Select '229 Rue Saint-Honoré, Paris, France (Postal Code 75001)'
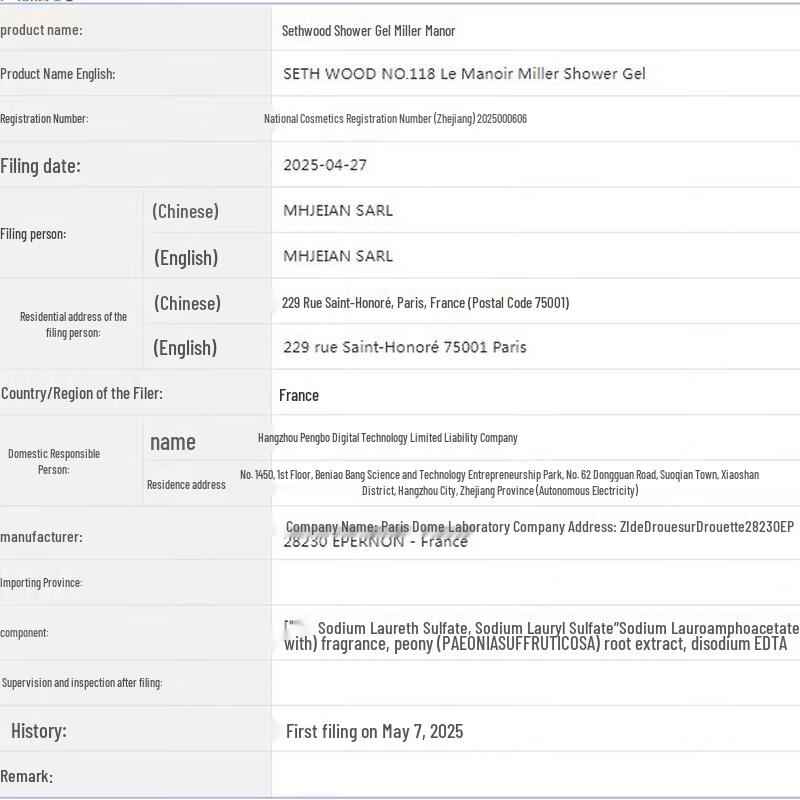Viewport: 800px width, 800px height. [x=426, y=303]
